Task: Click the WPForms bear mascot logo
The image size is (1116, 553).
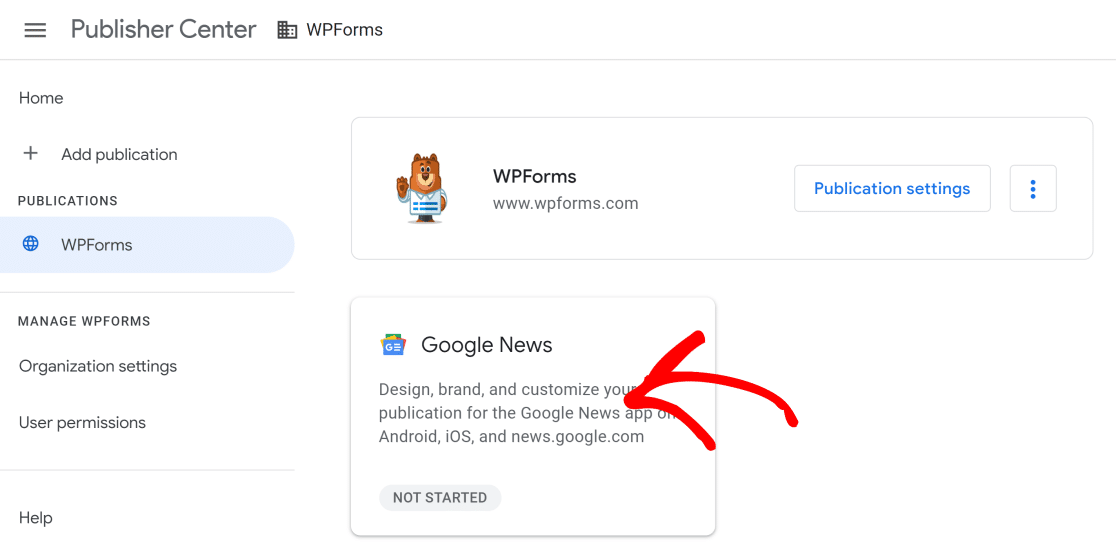Action: coord(421,188)
